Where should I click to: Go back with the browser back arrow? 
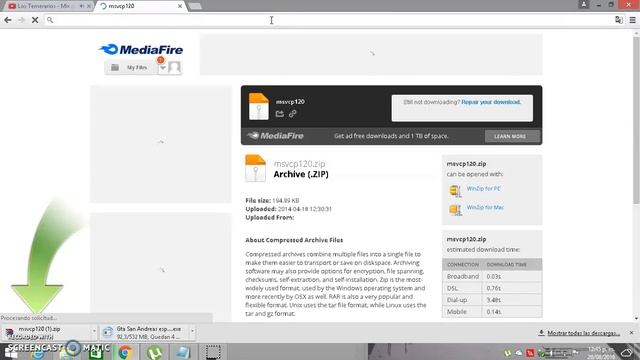[8, 20]
